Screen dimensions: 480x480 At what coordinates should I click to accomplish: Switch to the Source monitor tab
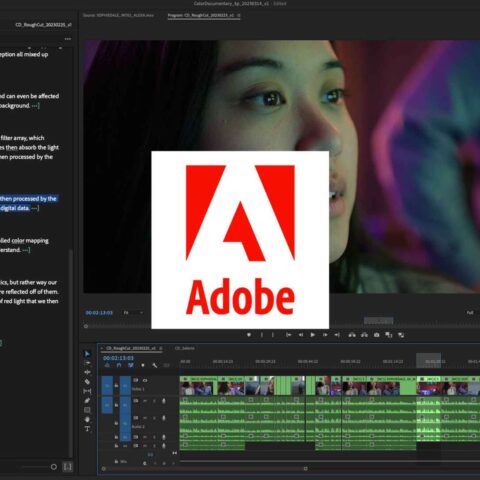pyautogui.click(x=118, y=15)
